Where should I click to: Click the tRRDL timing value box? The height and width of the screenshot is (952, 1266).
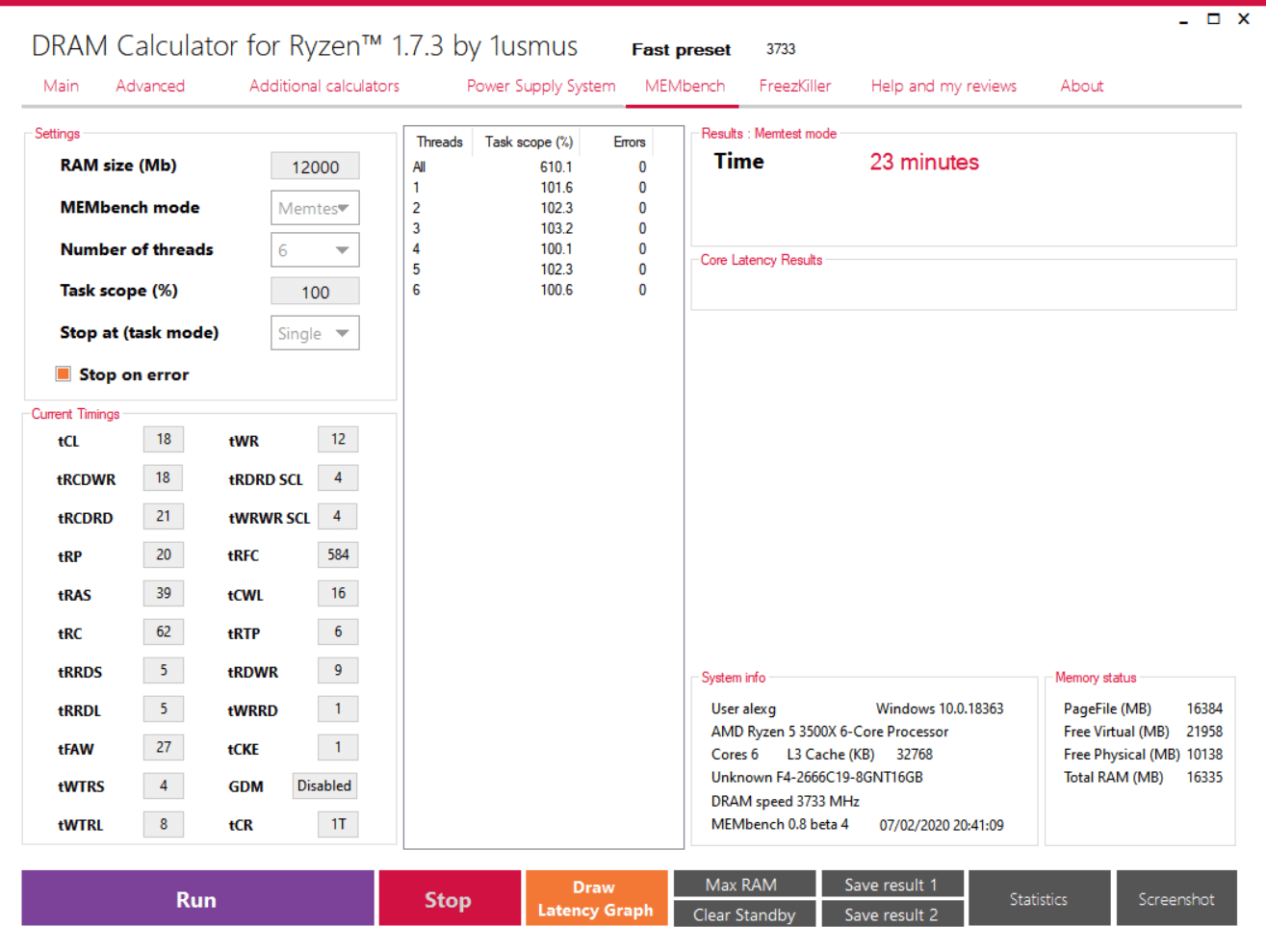[x=164, y=708]
